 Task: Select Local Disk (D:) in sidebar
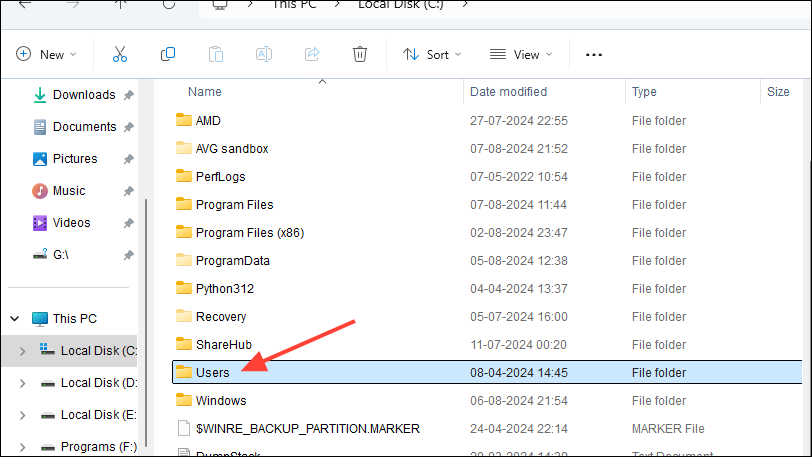(89, 383)
